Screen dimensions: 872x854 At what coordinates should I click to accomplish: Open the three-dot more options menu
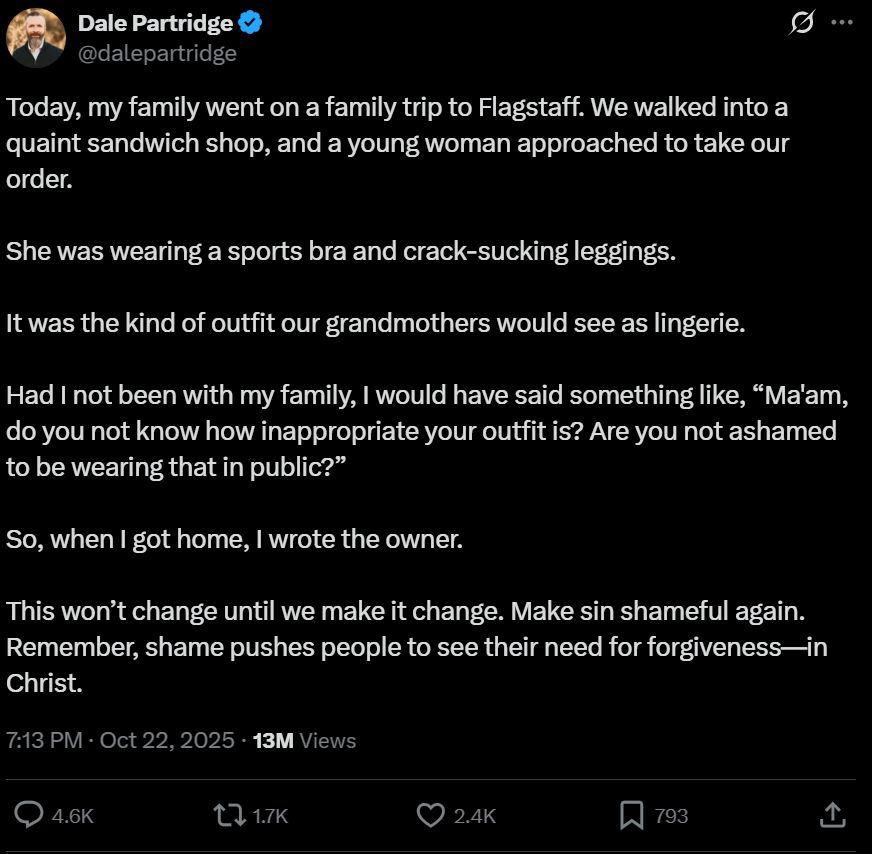tap(842, 24)
